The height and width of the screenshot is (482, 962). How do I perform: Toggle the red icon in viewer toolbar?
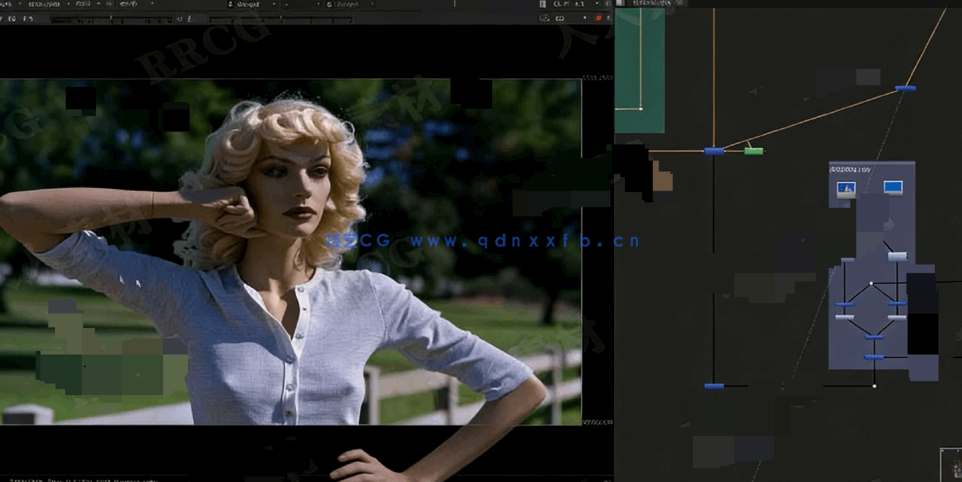(599, 18)
